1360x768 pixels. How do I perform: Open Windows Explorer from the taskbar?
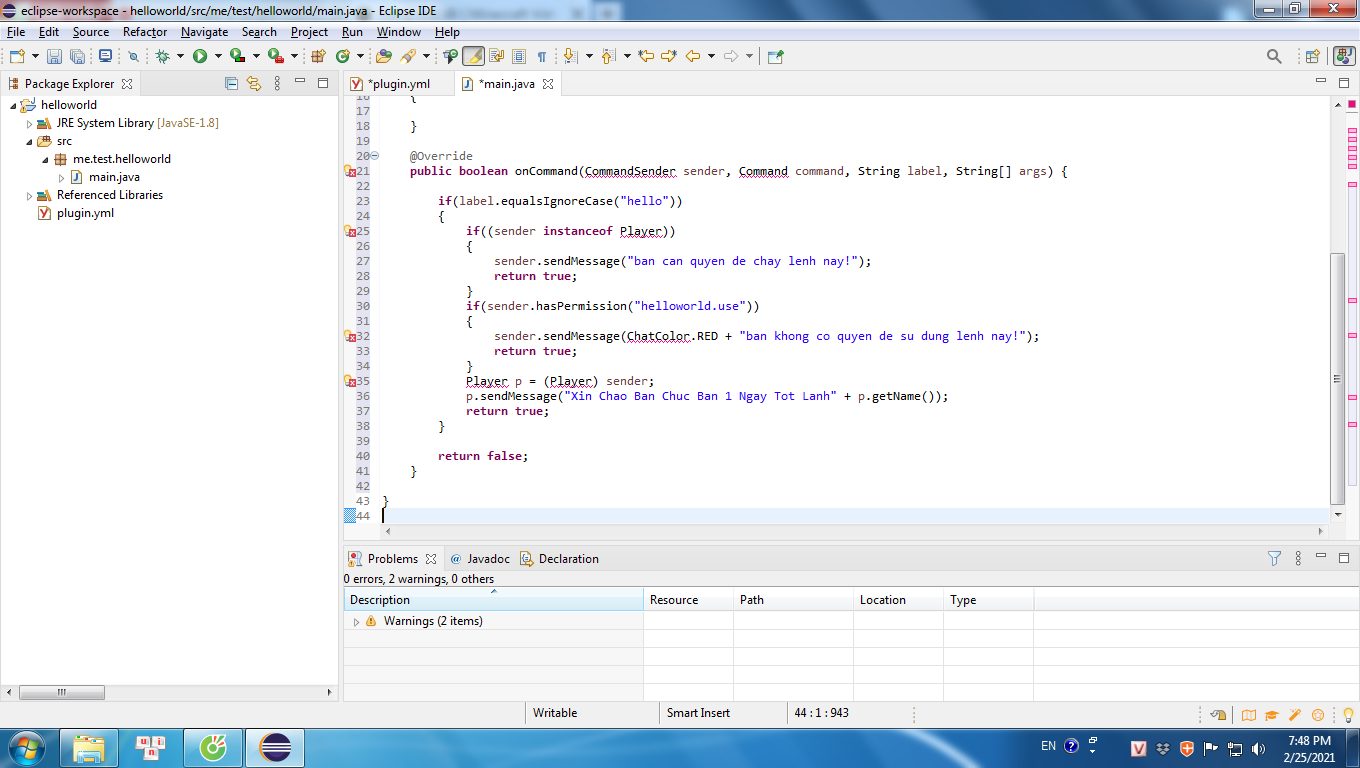point(89,747)
